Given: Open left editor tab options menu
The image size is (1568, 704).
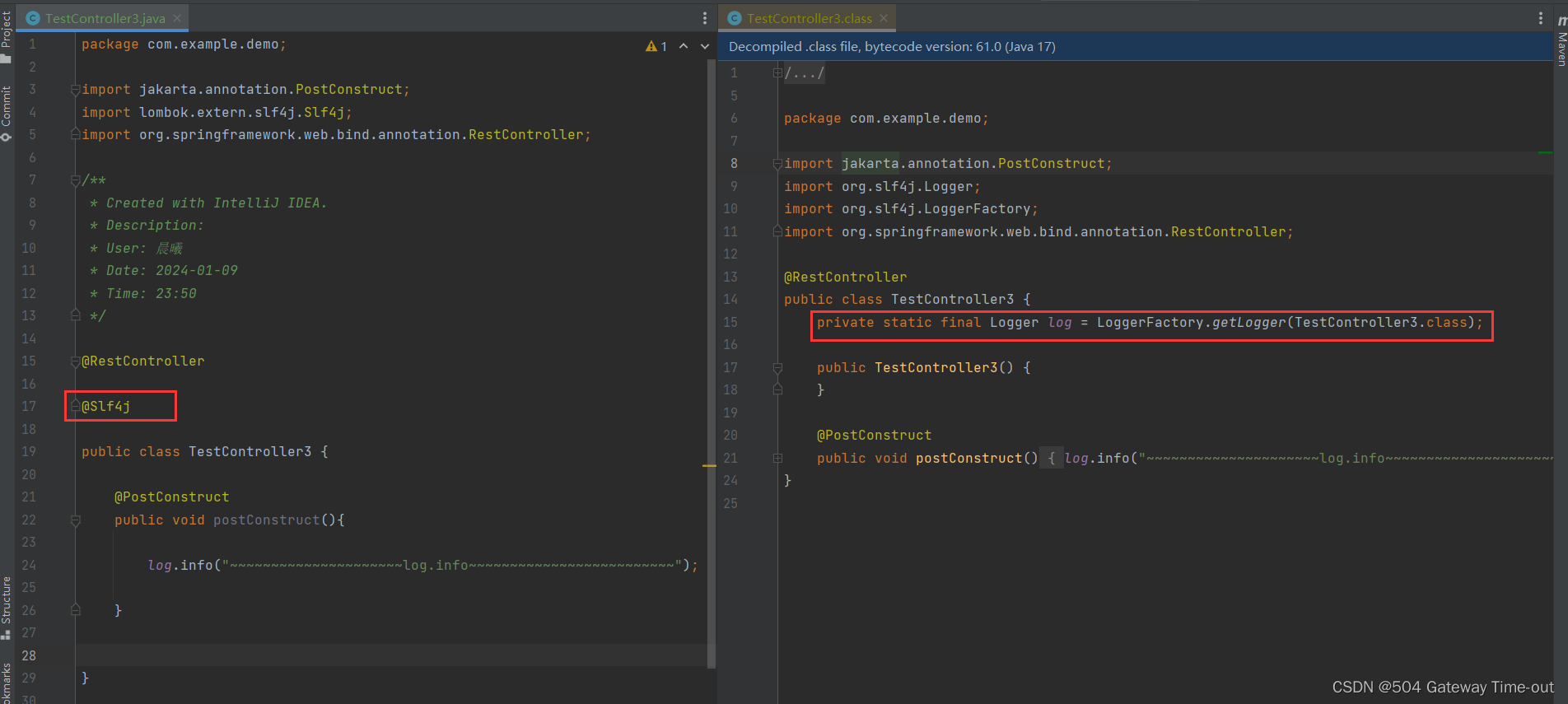Looking at the screenshot, I should (x=705, y=18).
